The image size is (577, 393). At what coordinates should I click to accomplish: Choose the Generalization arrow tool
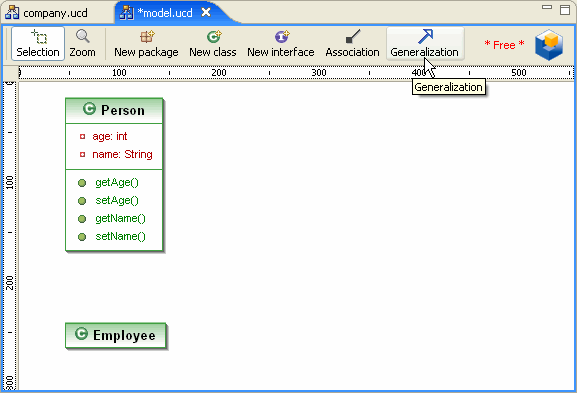pyautogui.click(x=425, y=43)
